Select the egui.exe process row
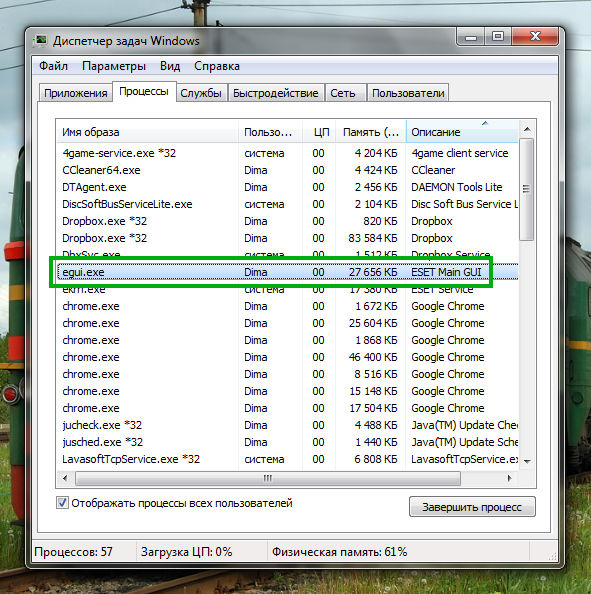Image resolution: width=591 pixels, height=594 pixels. coord(287,272)
